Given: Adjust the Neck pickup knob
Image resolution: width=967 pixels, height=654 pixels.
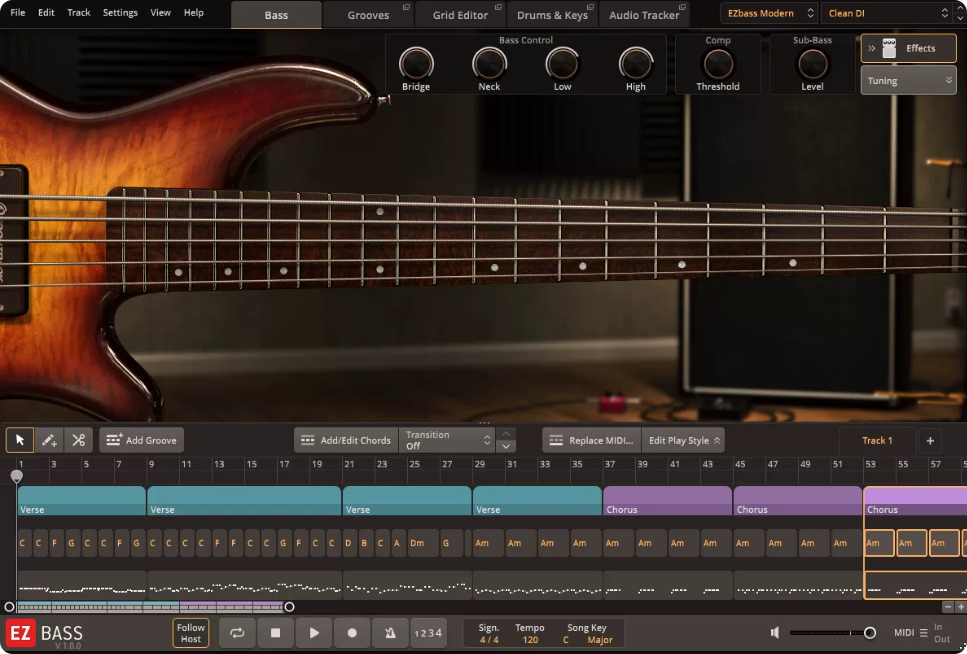Looking at the screenshot, I should pos(490,64).
